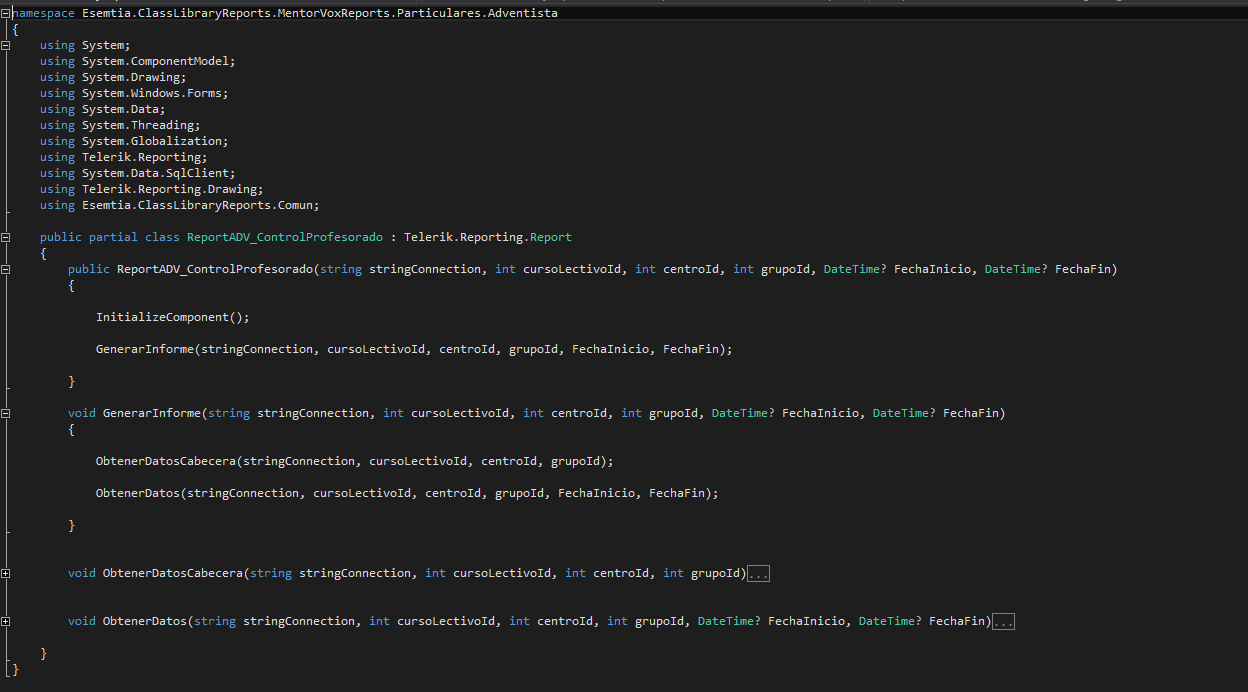Click the line 'using System.Data.SqlClient;'
Viewport: 1248px width, 692px height.
138,173
